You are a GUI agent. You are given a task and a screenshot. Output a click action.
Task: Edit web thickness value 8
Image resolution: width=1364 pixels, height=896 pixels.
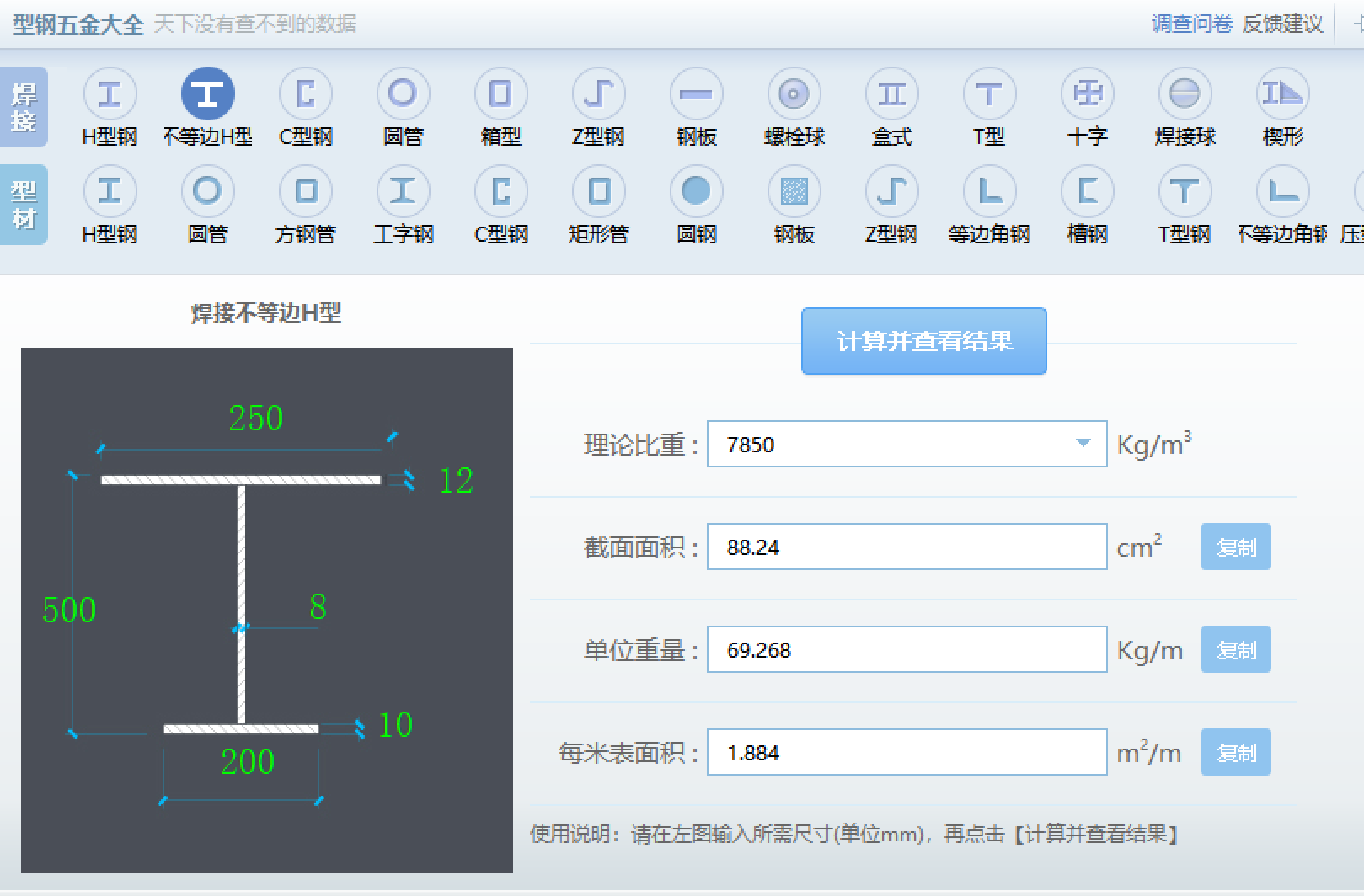coord(318,607)
